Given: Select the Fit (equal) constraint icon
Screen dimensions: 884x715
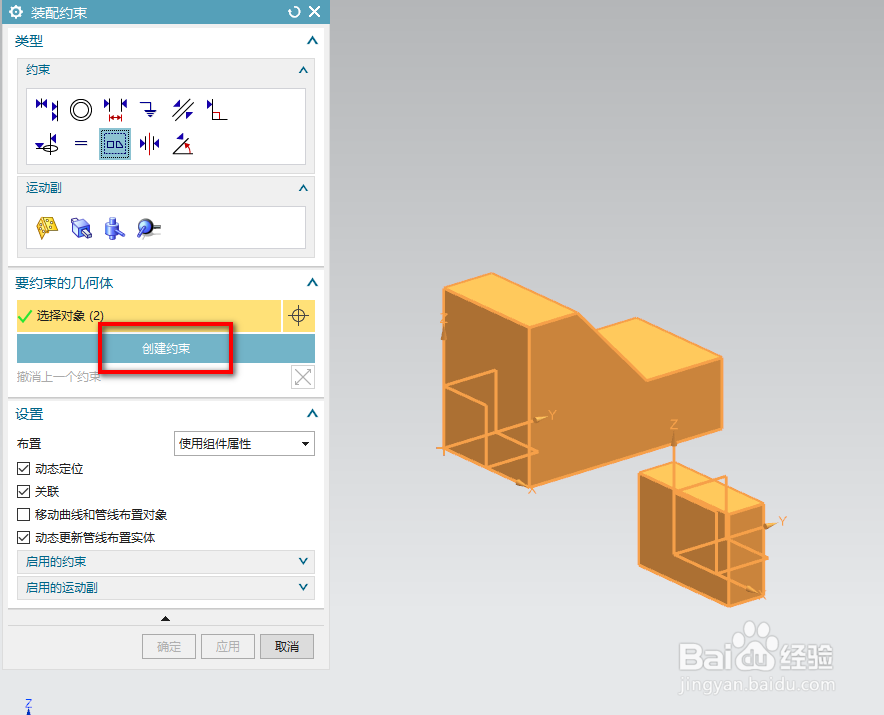Looking at the screenshot, I should pos(81,144).
